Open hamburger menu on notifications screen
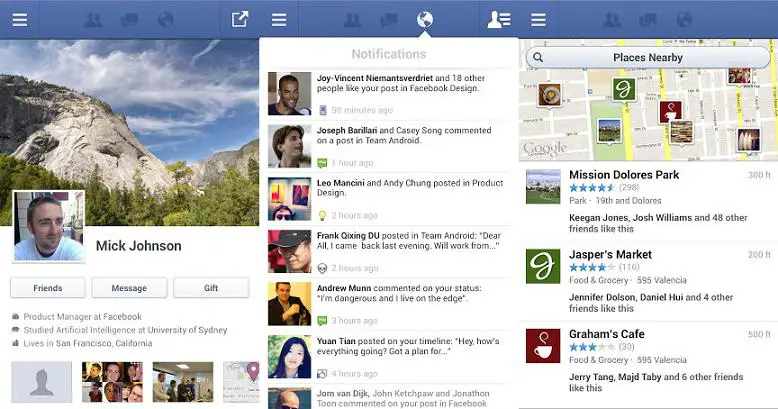This screenshot has height=409, width=778. [279, 20]
